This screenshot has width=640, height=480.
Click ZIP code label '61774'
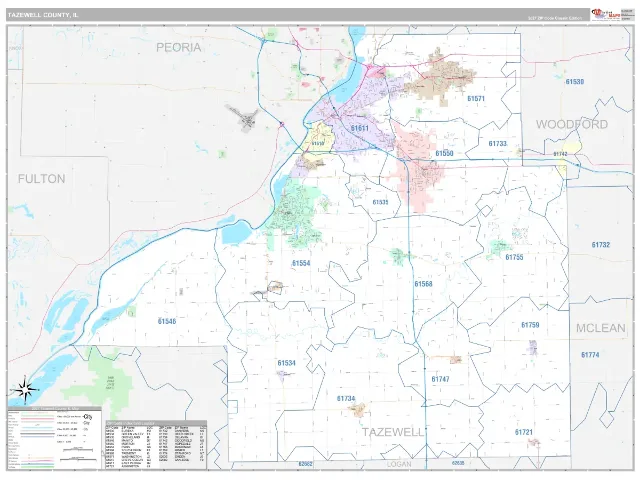click(x=590, y=355)
